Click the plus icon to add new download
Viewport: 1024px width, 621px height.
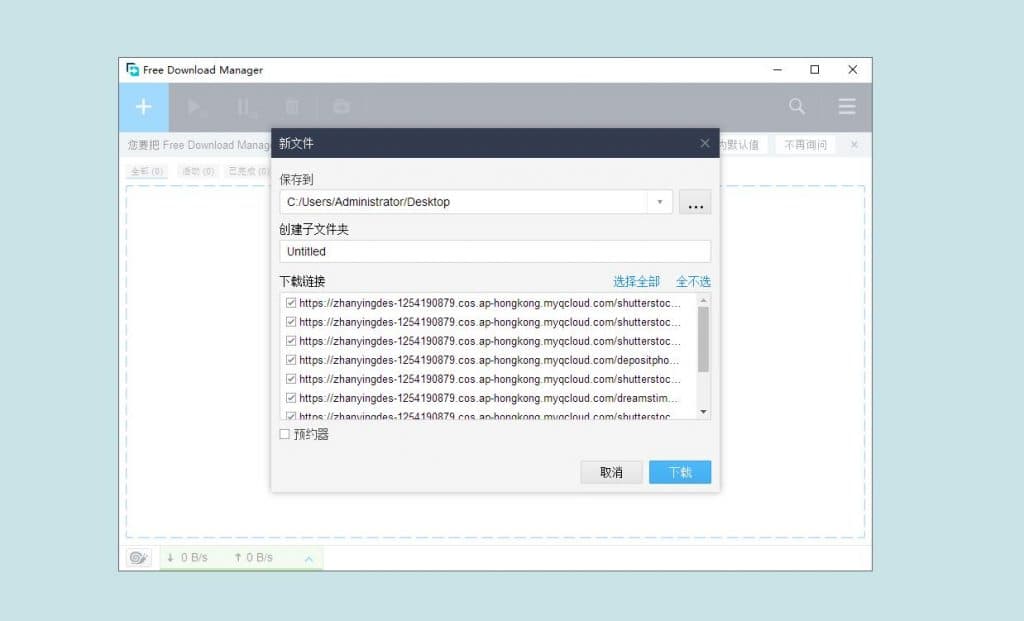pyautogui.click(x=142, y=106)
